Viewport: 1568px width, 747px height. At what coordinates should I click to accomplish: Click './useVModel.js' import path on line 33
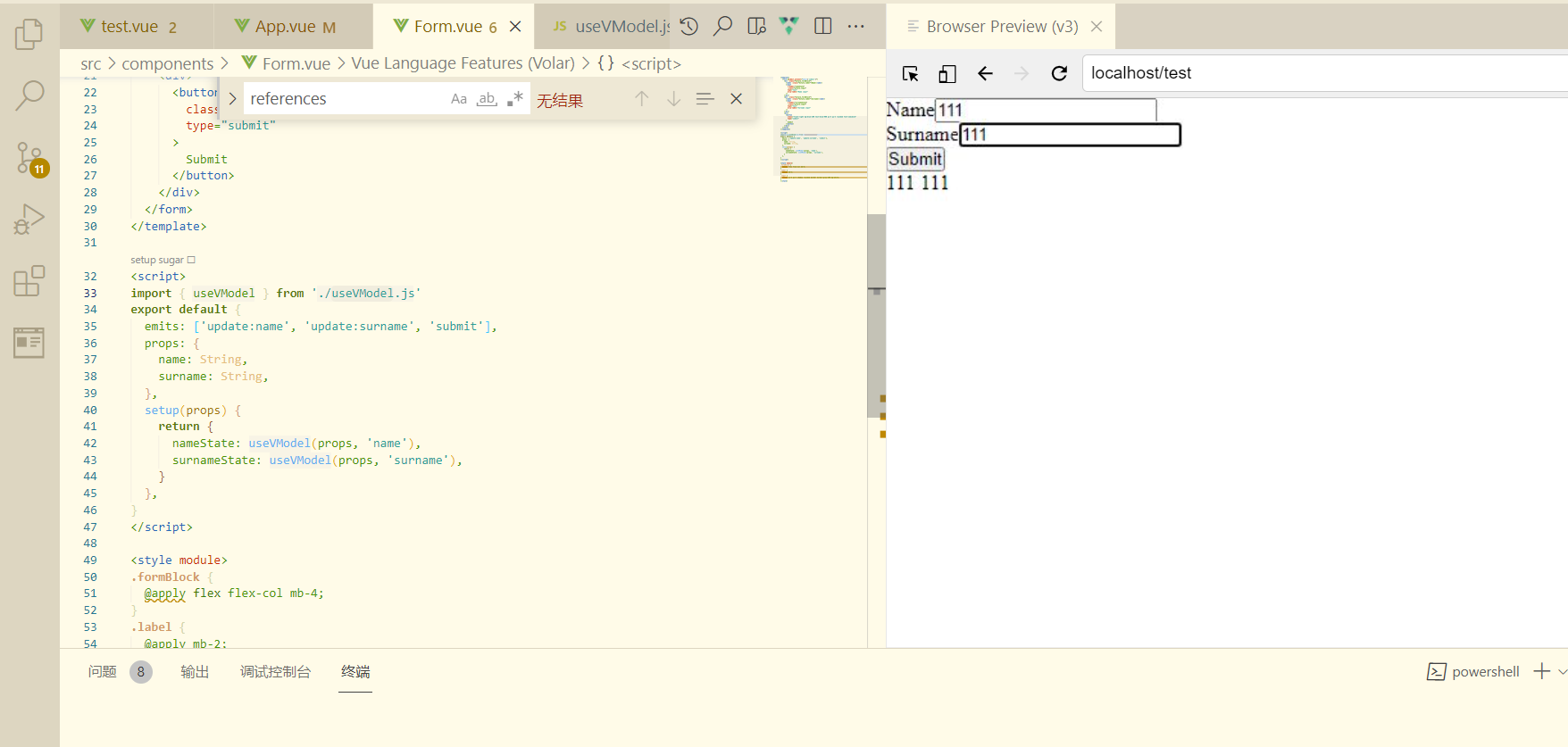click(x=366, y=294)
